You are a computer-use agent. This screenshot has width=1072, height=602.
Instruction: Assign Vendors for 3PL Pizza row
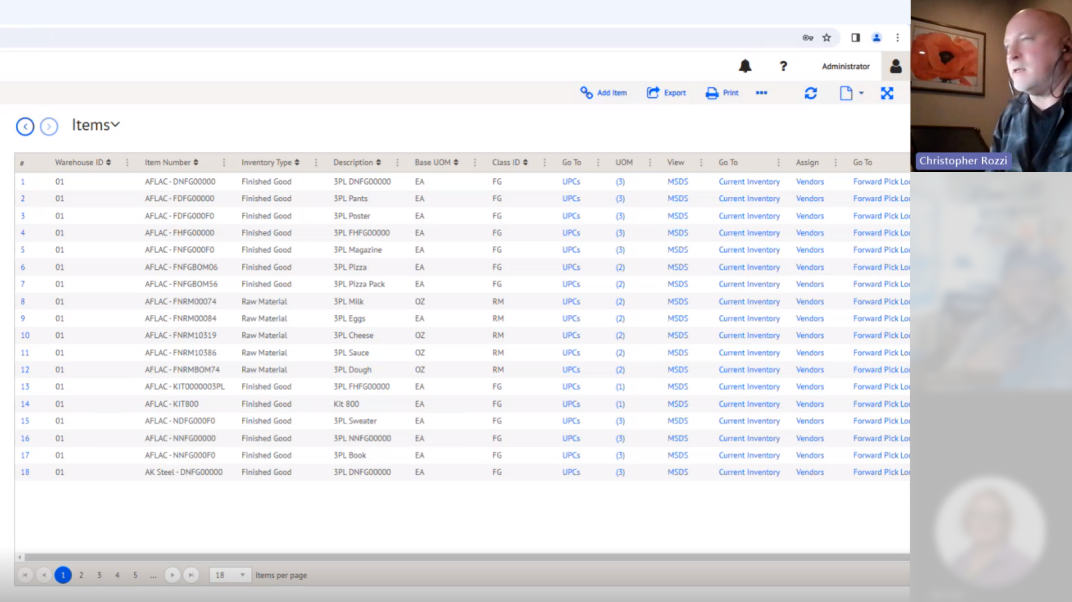click(809, 267)
